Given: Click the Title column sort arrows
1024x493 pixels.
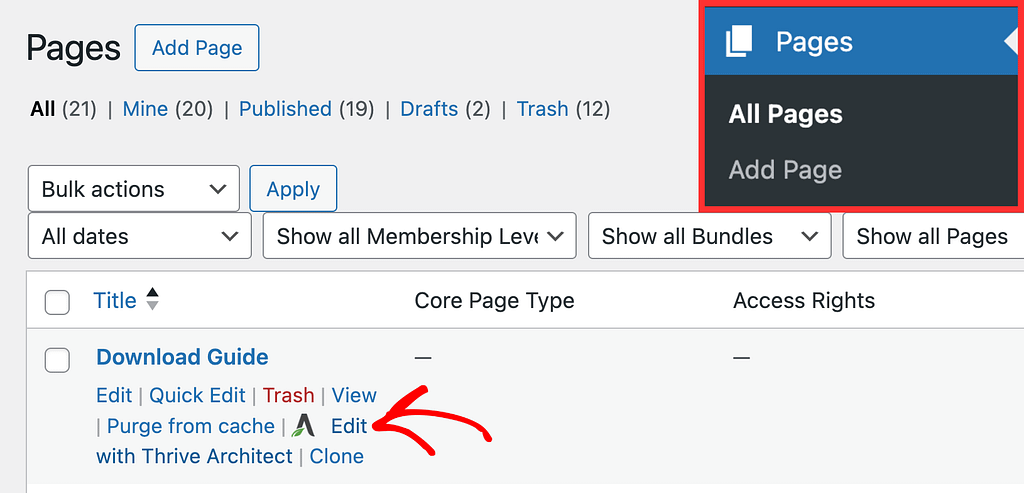Looking at the screenshot, I should coord(152,299).
